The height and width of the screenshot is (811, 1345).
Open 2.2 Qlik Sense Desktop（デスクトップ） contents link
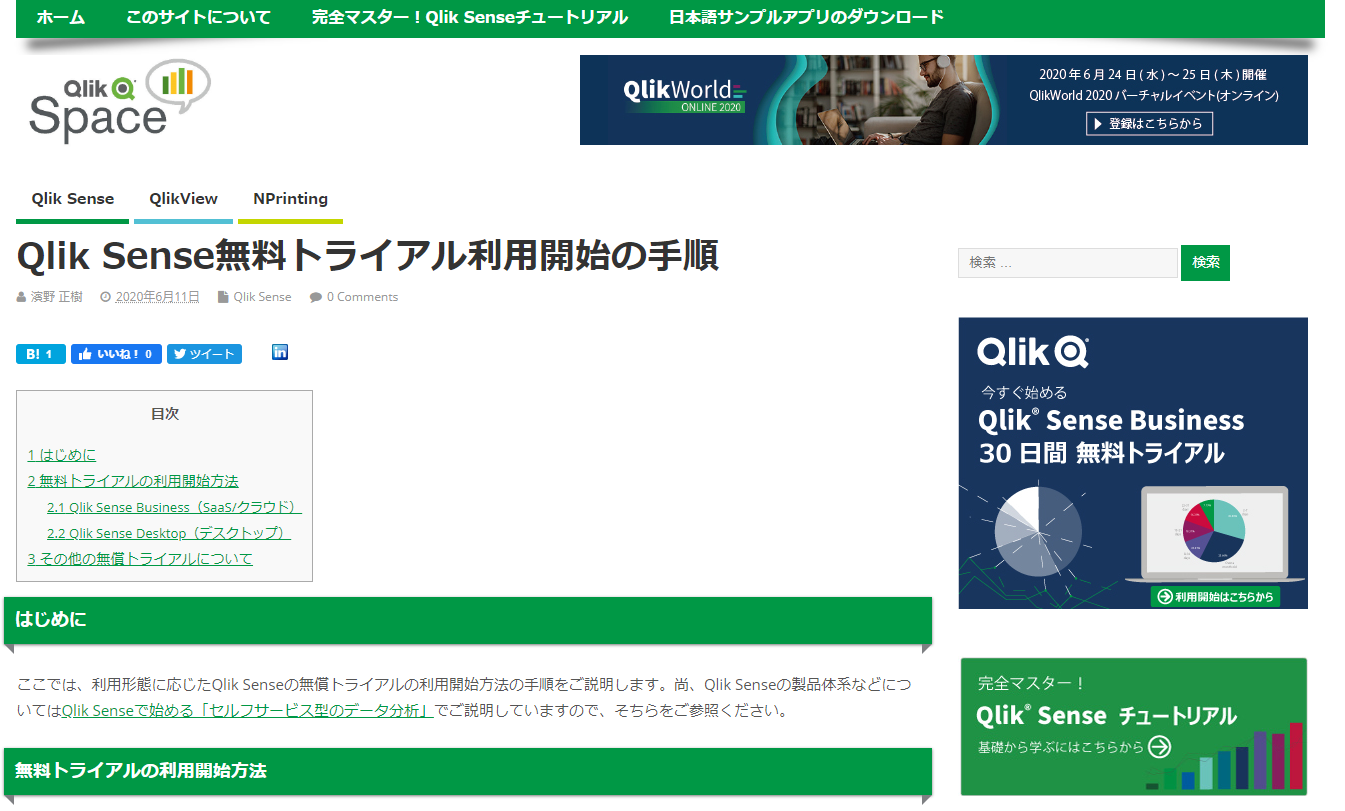[169, 533]
